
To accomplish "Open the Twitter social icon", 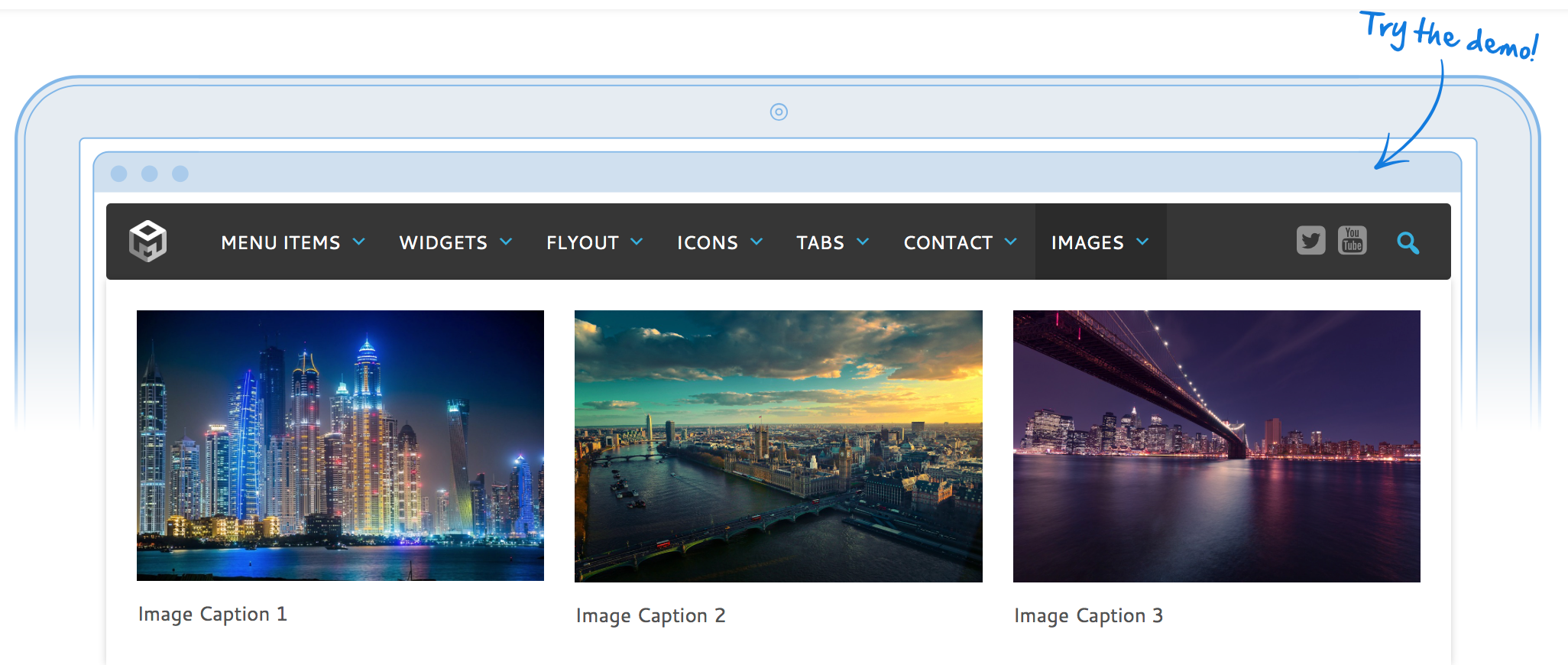I will [x=1310, y=241].
